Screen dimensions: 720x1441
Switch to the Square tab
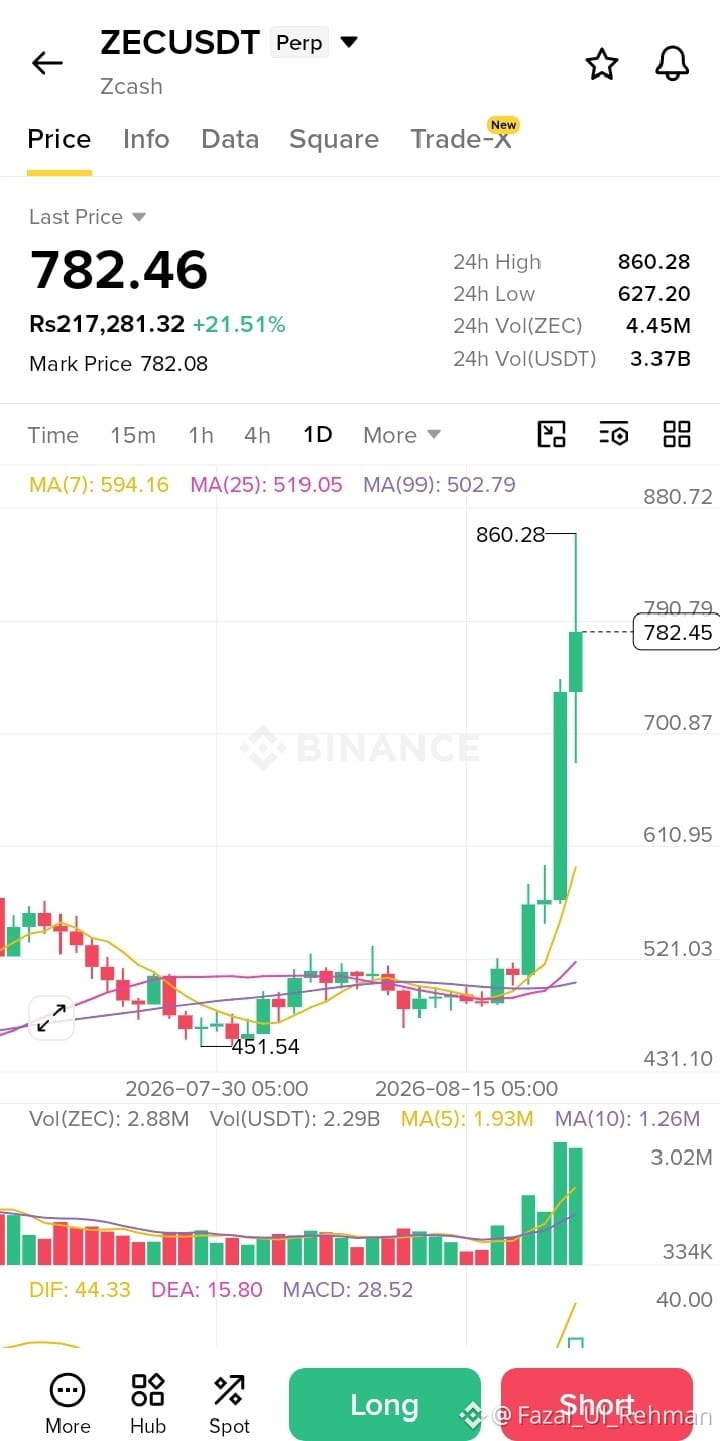(334, 139)
